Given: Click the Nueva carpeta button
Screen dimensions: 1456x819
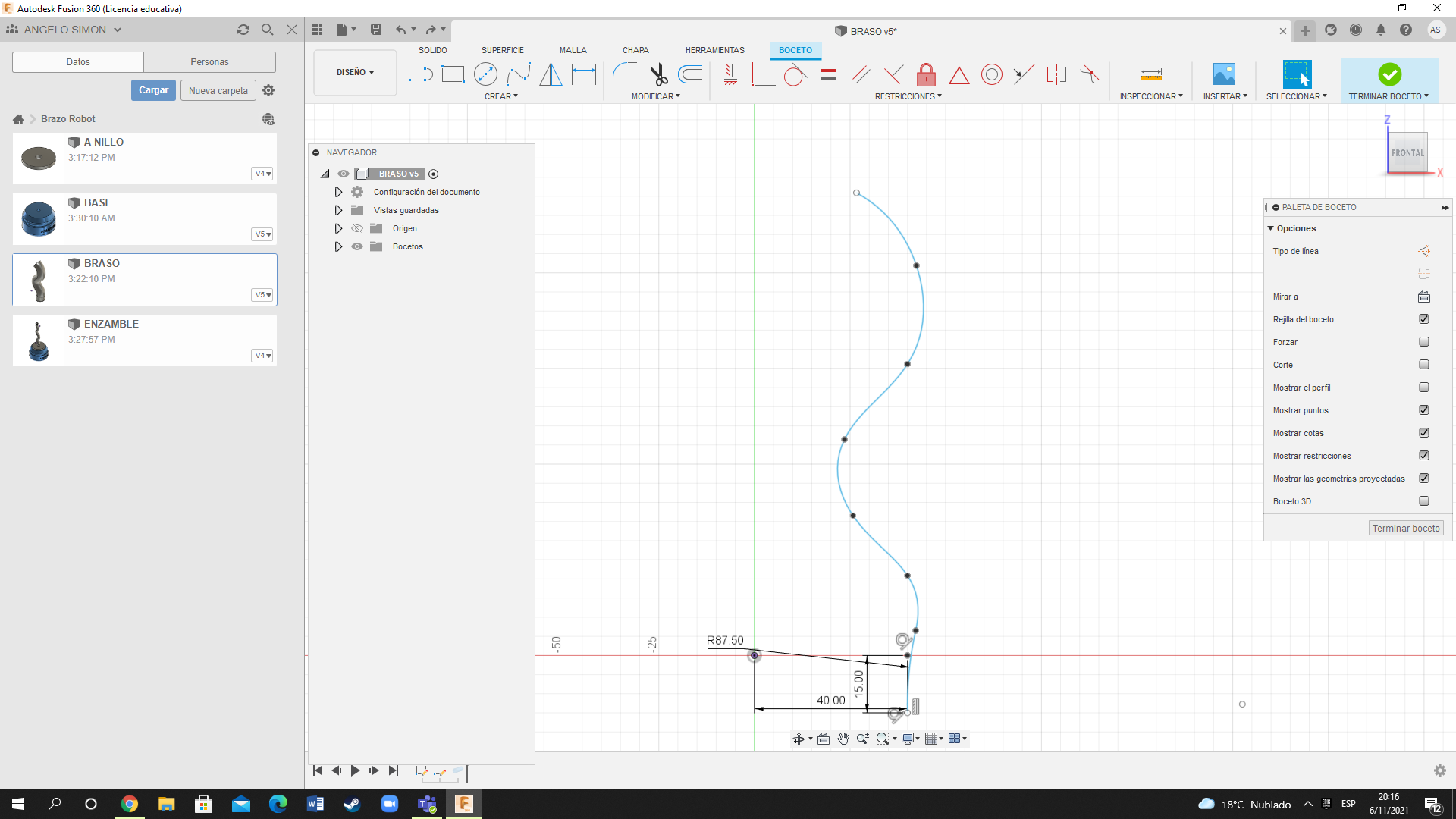Looking at the screenshot, I should [218, 90].
